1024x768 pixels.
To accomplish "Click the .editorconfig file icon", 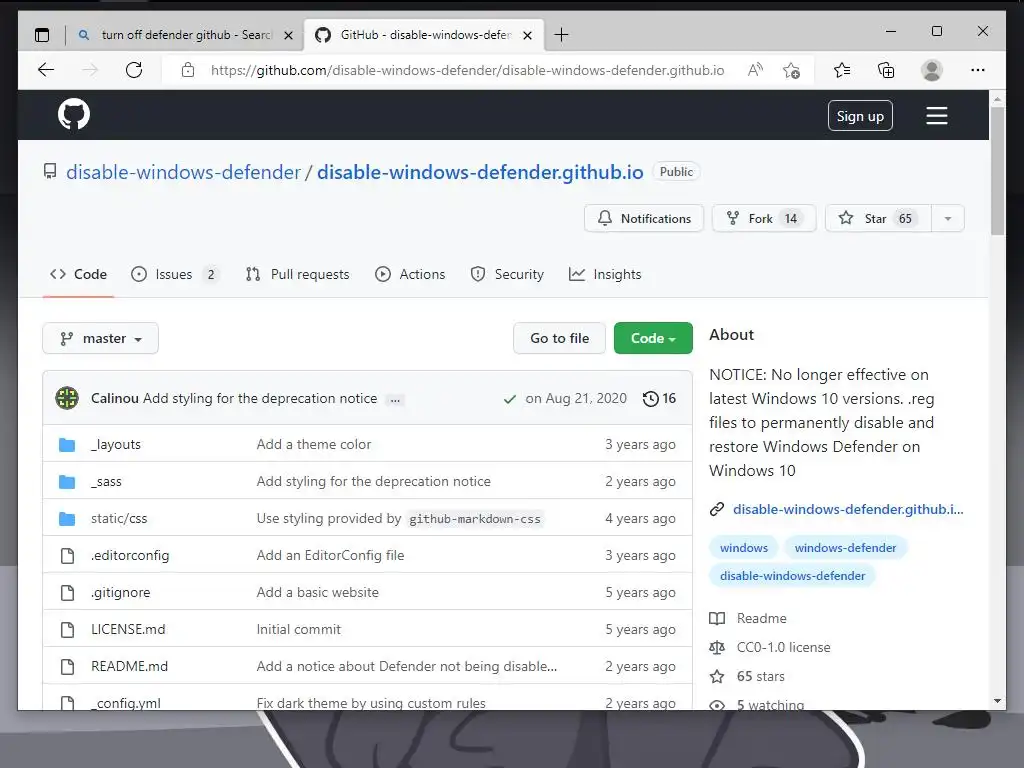I will tap(67, 556).
